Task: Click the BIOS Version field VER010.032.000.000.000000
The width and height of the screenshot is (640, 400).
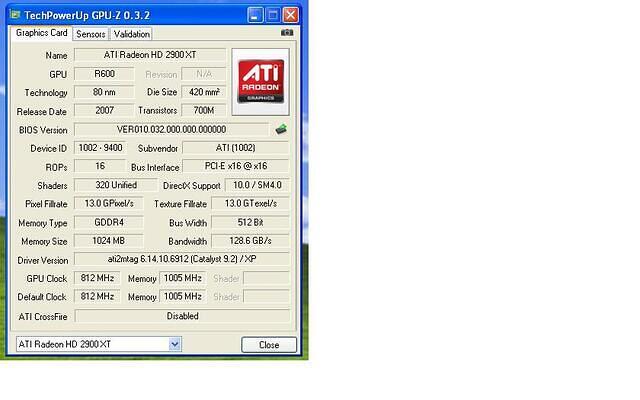Action: point(171,129)
